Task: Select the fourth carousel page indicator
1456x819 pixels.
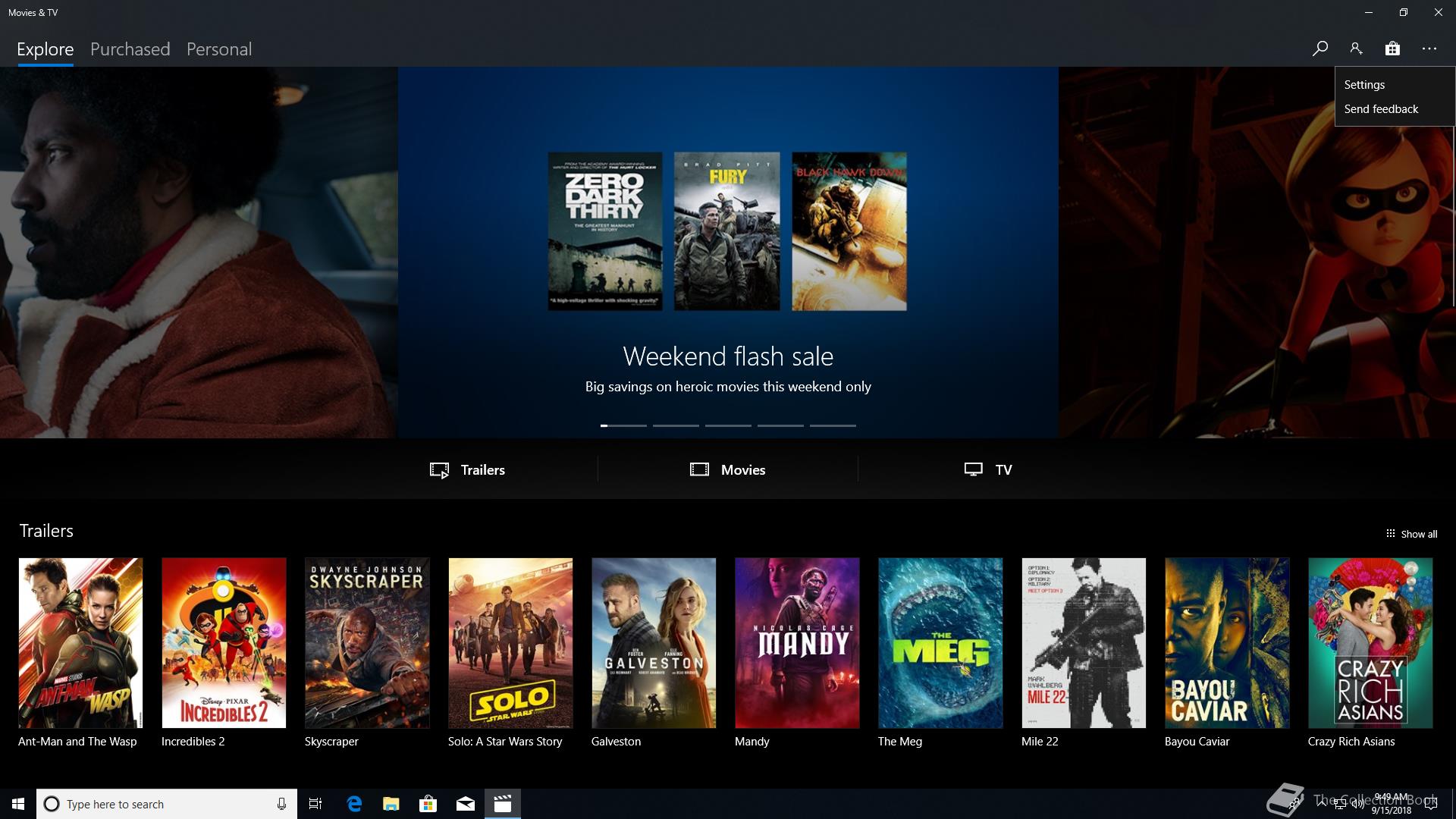Action: [780, 425]
